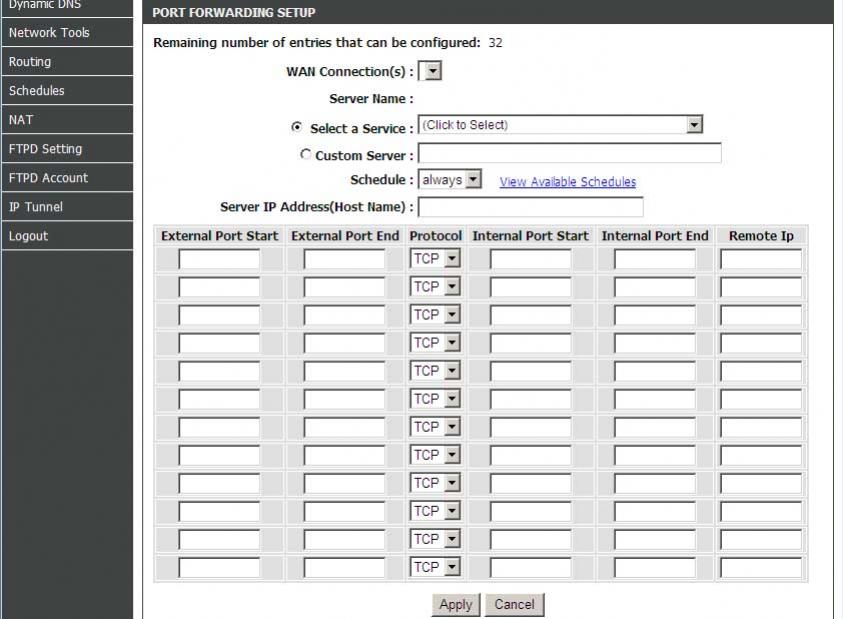843x619 pixels.
Task: Click the Apply button
Action: click(x=456, y=604)
